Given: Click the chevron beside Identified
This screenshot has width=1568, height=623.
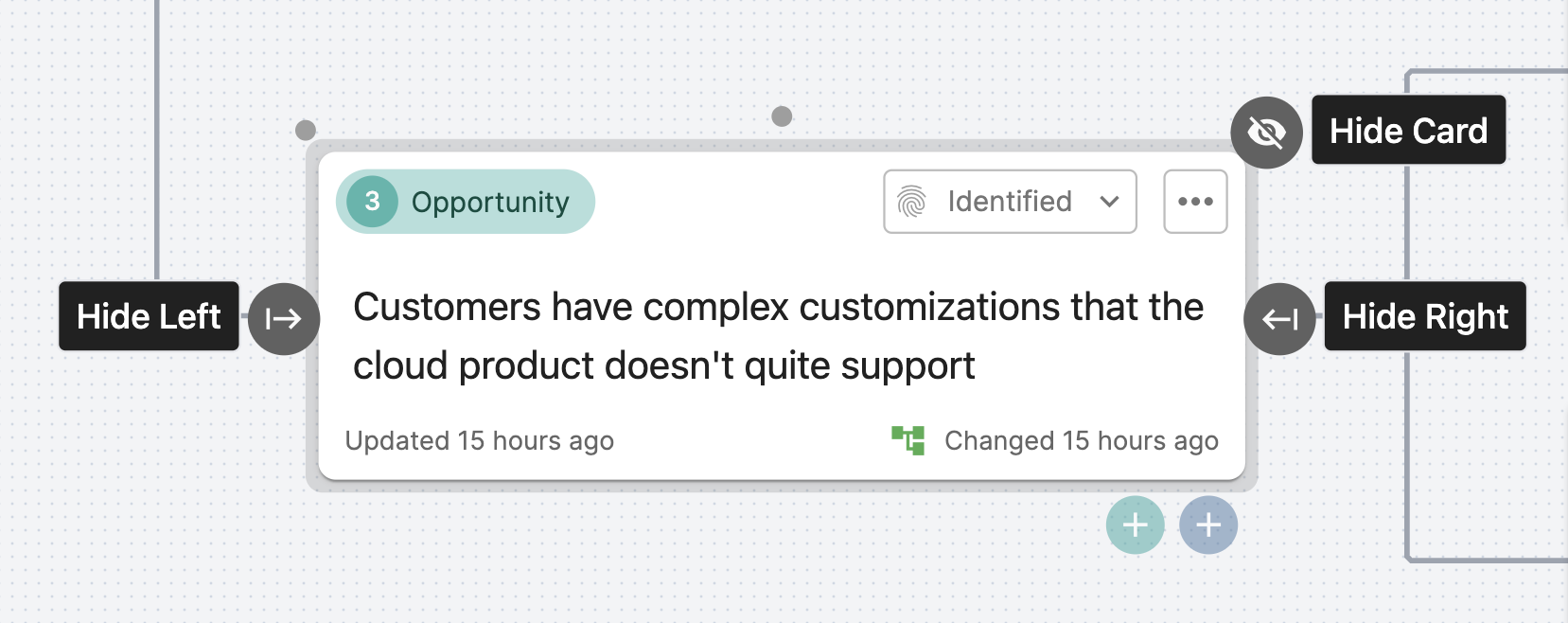Looking at the screenshot, I should [x=1110, y=202].
